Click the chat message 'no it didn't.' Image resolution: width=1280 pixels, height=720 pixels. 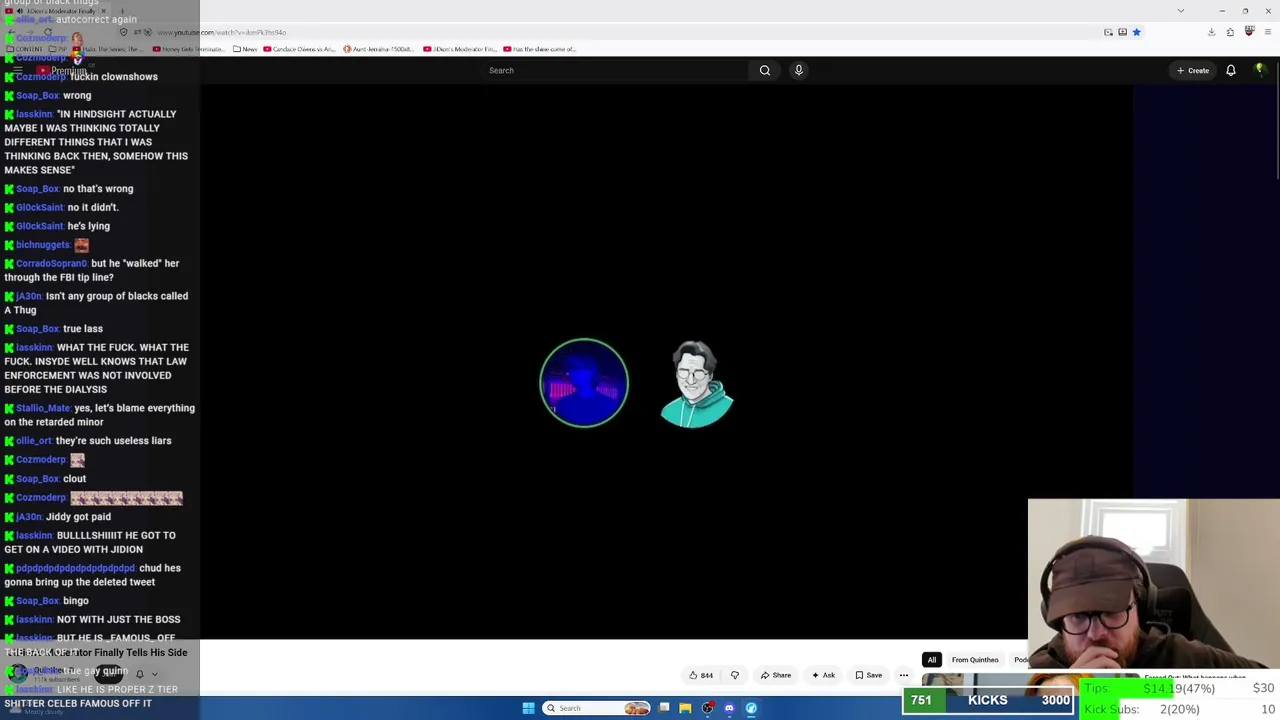pos(93,207)
